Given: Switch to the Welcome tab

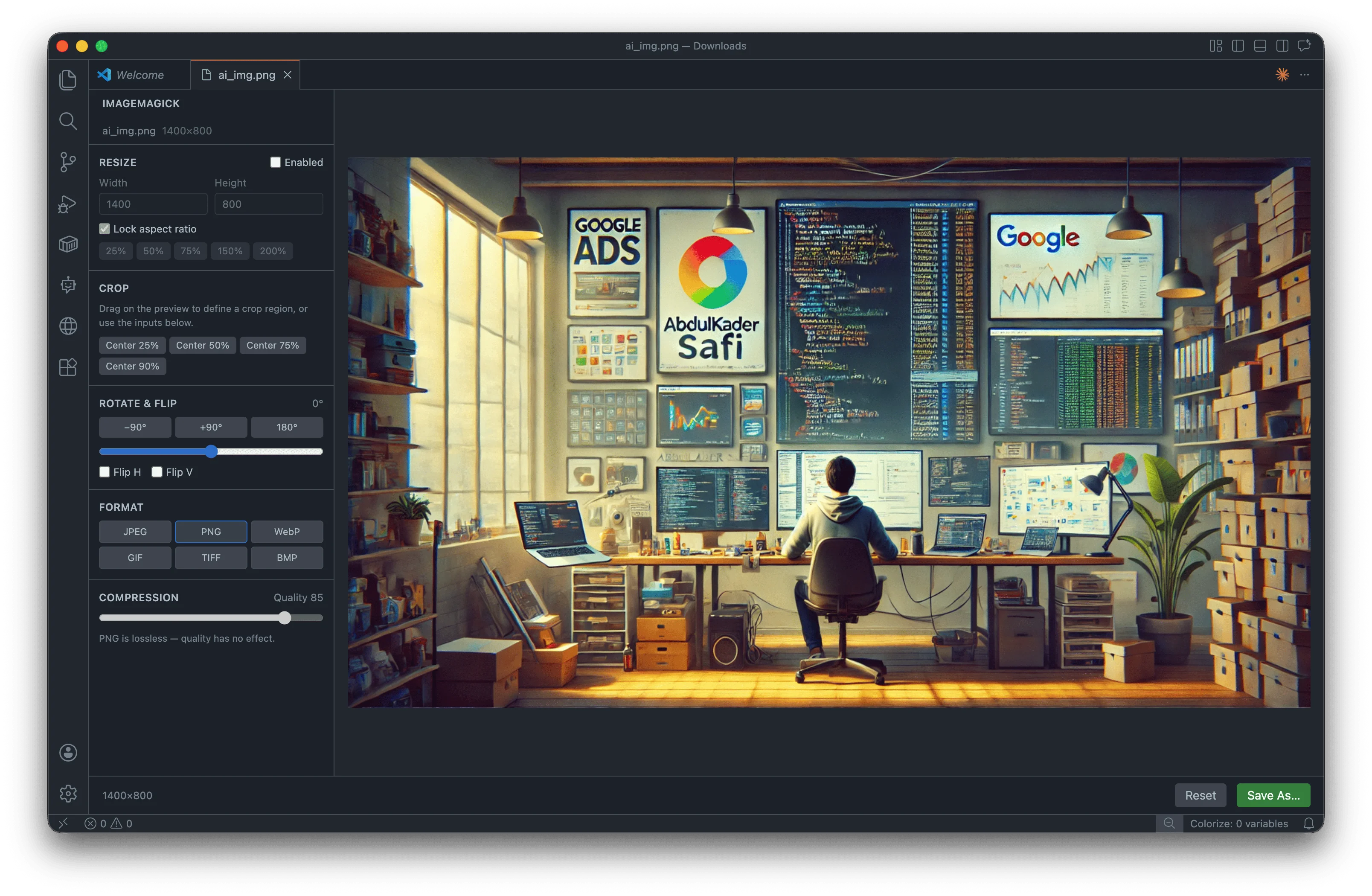Looking at the screenshot, I should click(x=139, y=74).
